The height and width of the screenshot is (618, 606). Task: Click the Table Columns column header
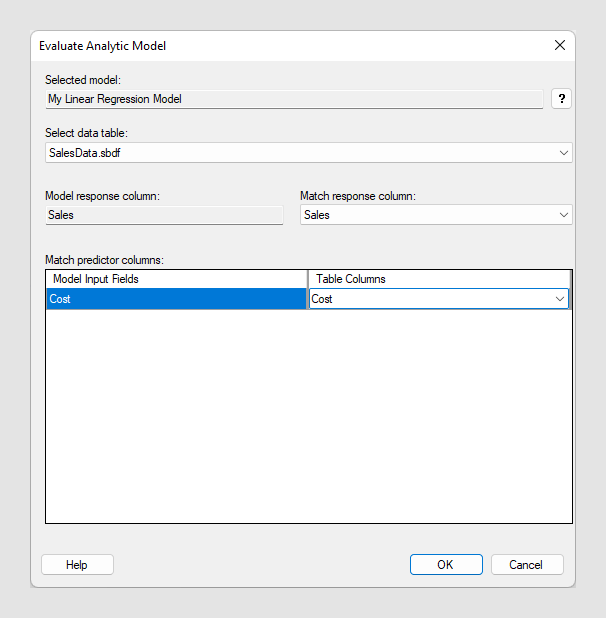click(x=439, y=279)
